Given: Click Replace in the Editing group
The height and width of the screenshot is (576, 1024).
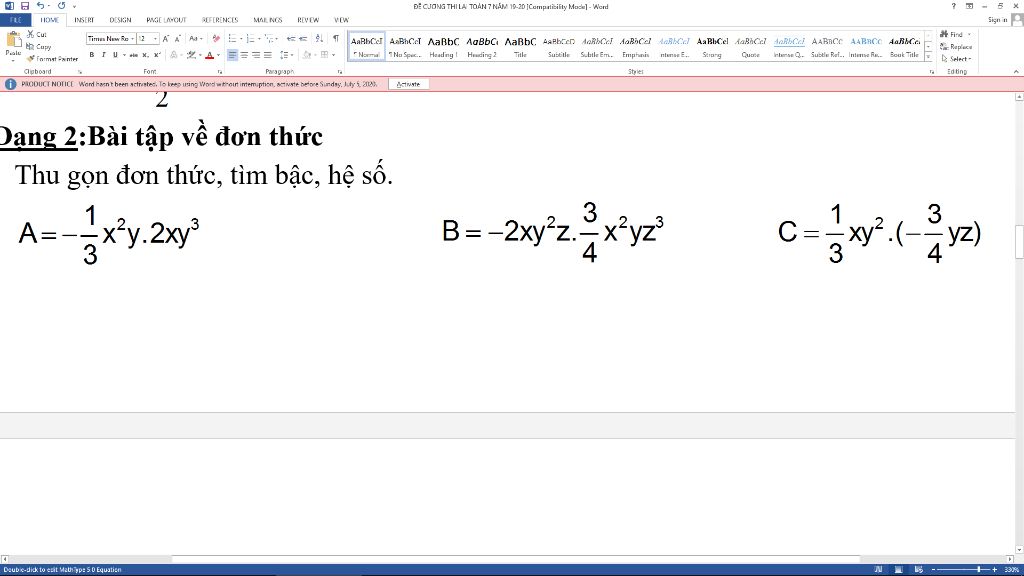Looking at the screenshot, I should click(x=956, y=46).
